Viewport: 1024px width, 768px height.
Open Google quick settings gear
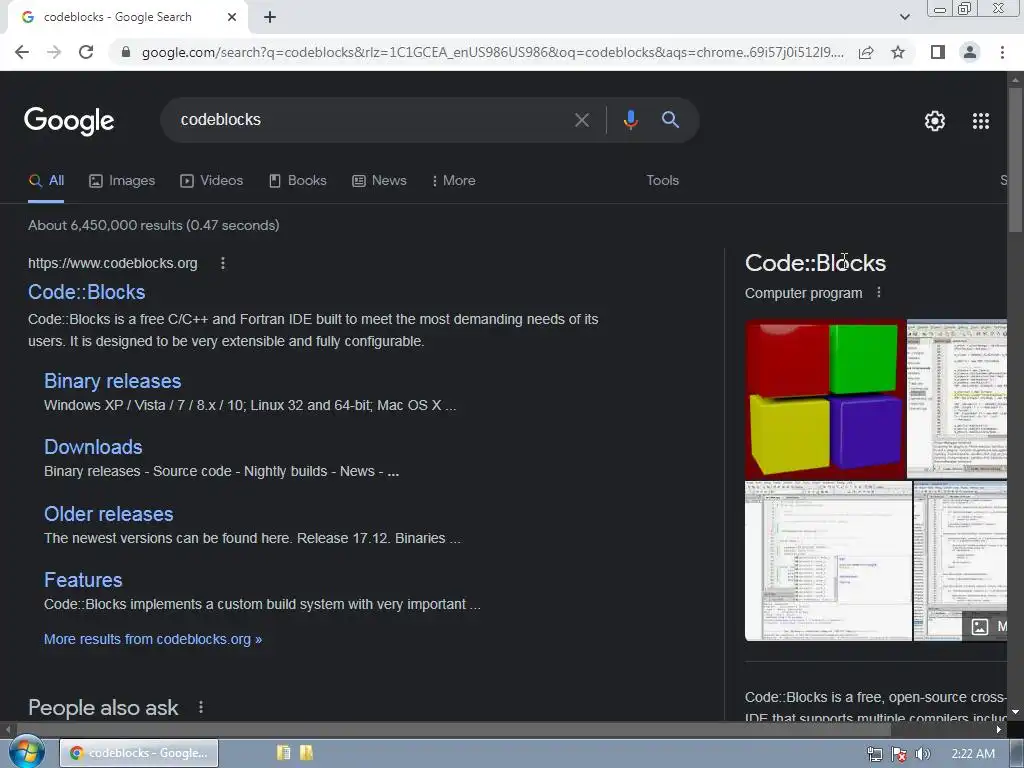coord(935,121)
